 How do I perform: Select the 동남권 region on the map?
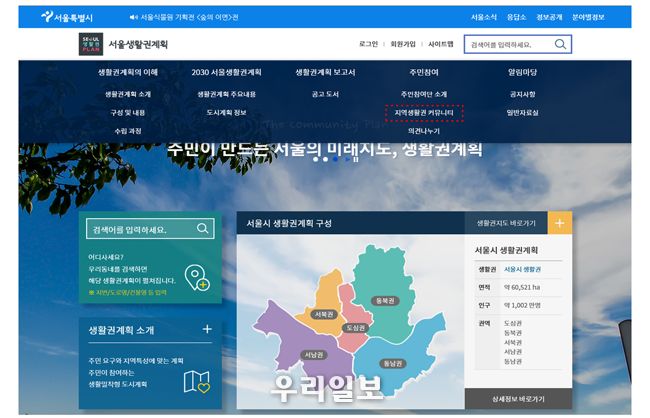click(x=392, y=364)
